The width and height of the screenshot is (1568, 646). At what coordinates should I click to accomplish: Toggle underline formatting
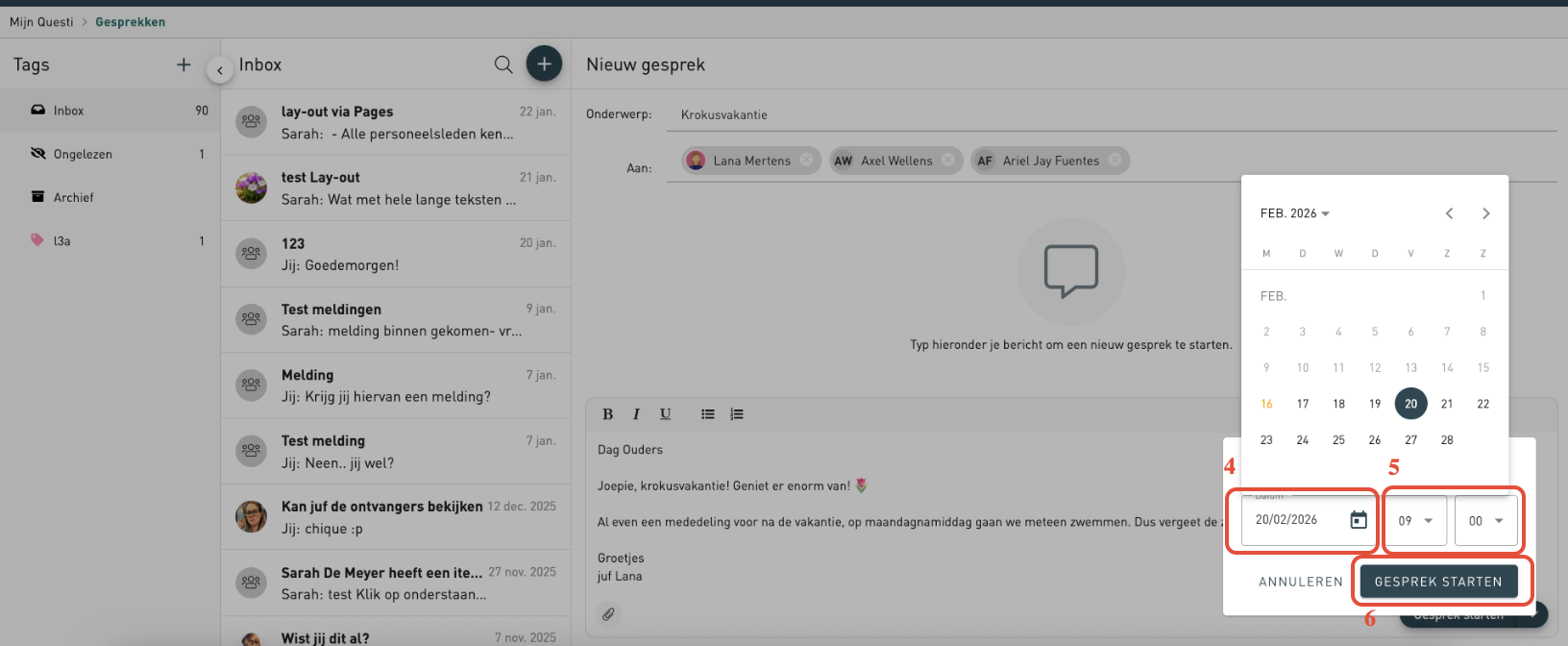point(665,414)
